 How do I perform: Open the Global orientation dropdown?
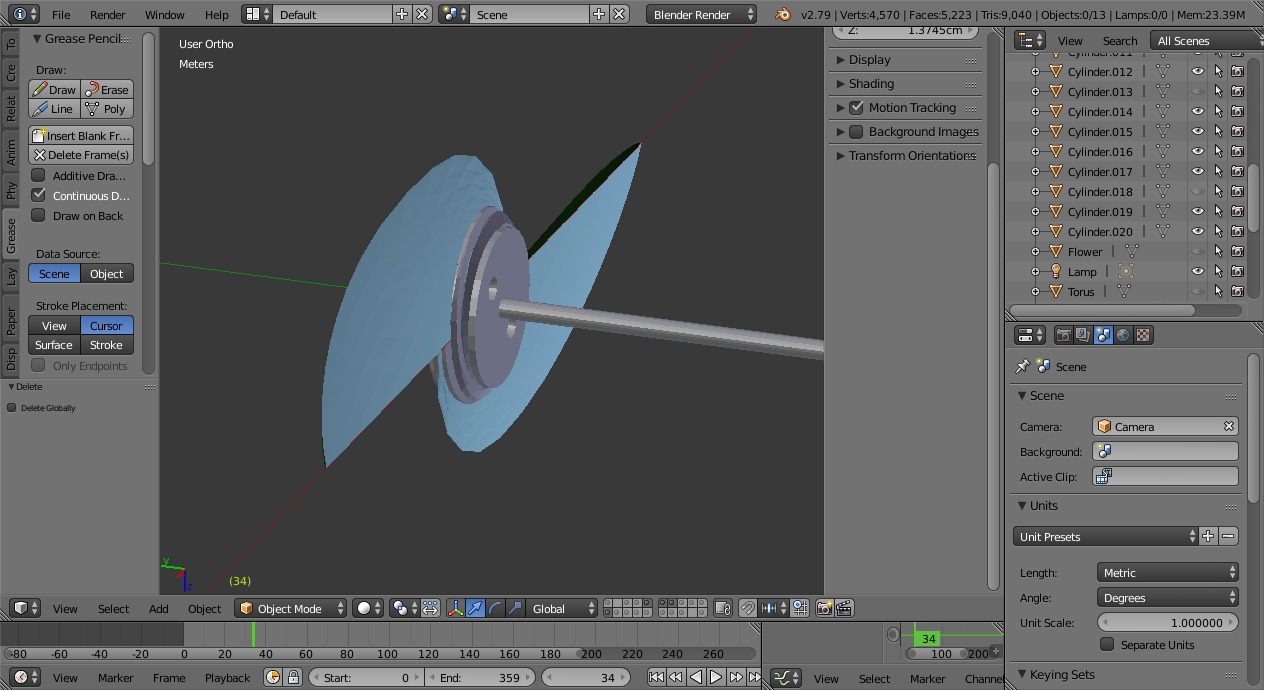click(x=562, y=608)
